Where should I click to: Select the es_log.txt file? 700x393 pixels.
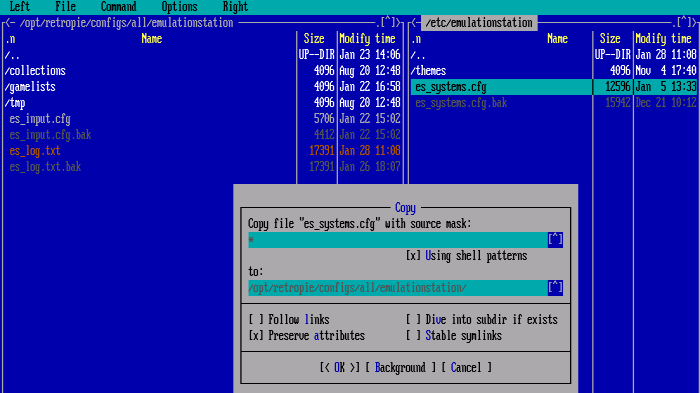tap(150, 151)
